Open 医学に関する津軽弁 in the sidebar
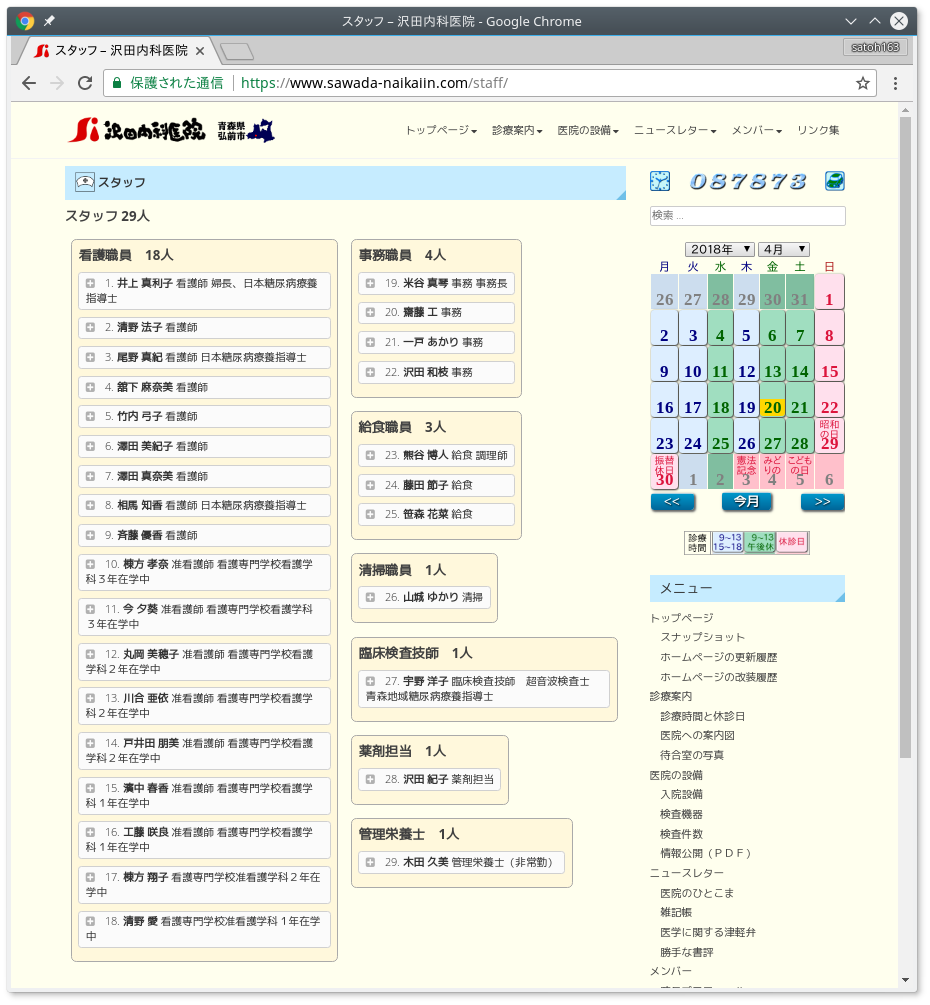 (708, 933)
